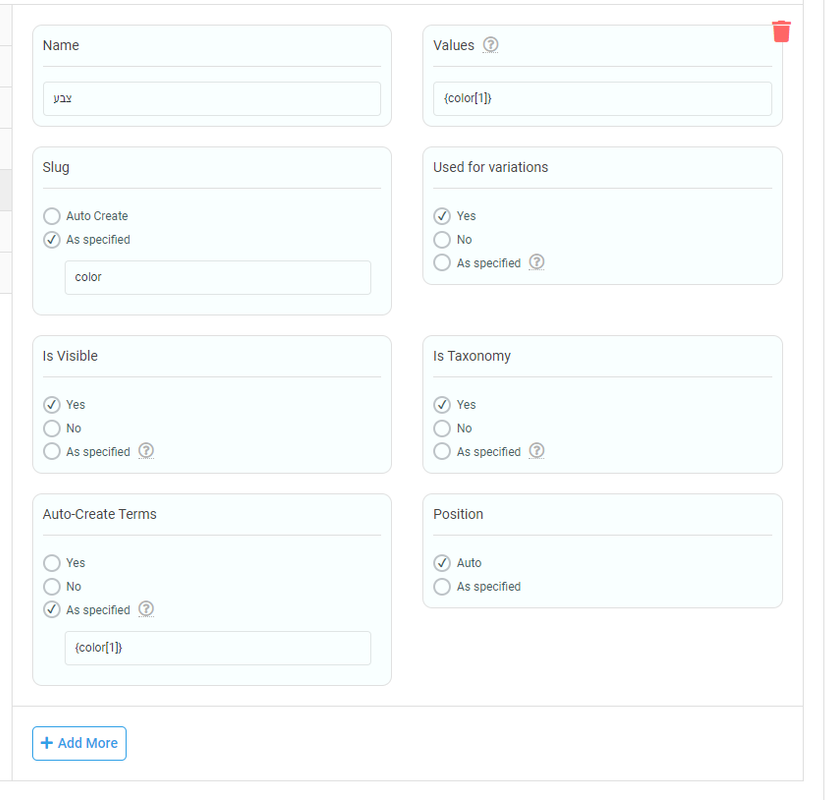Enable Yes under Auto-Create Terms
The height and width of the screenshot is (800, 834).
tap(52, 563)
